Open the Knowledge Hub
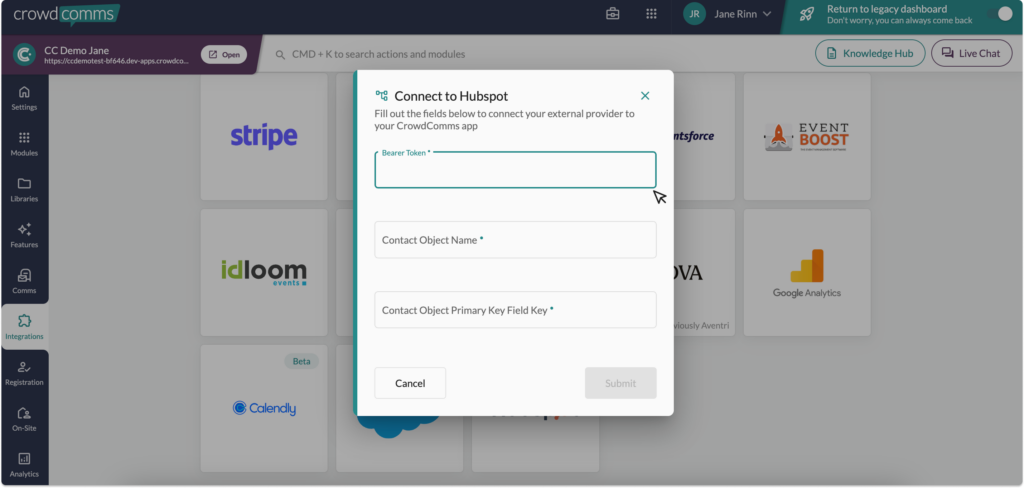This screenshot has height=488, width=1024. pos(869,54)
